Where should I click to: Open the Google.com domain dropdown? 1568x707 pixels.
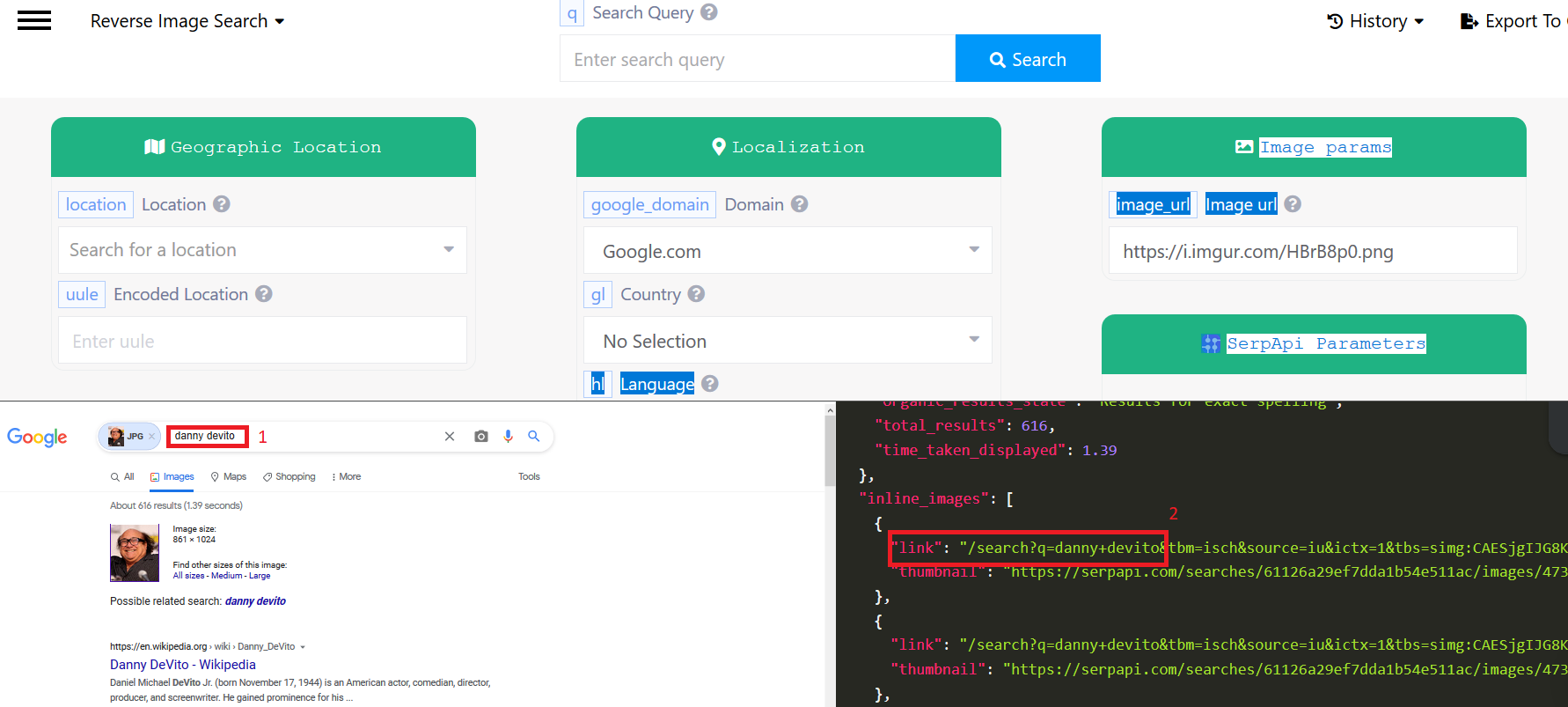(788, 251)
